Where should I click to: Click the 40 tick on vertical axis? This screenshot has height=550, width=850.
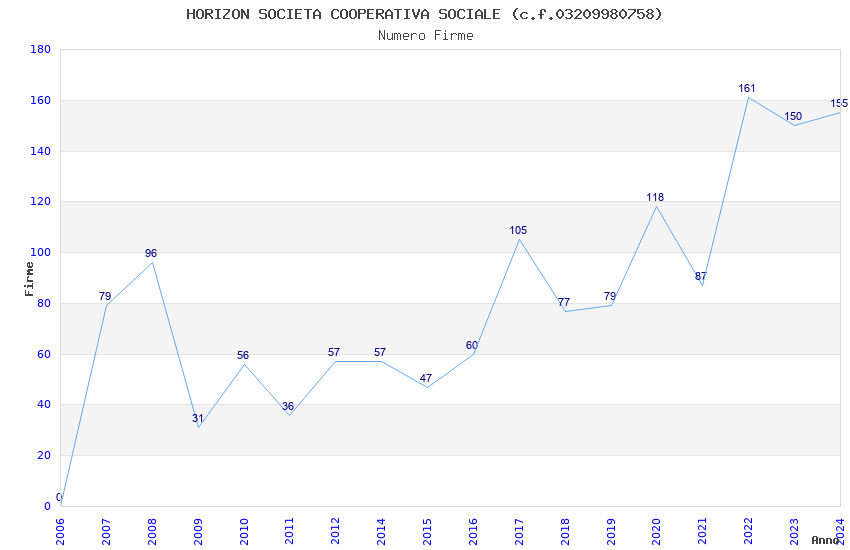click(x=44, y=405)
